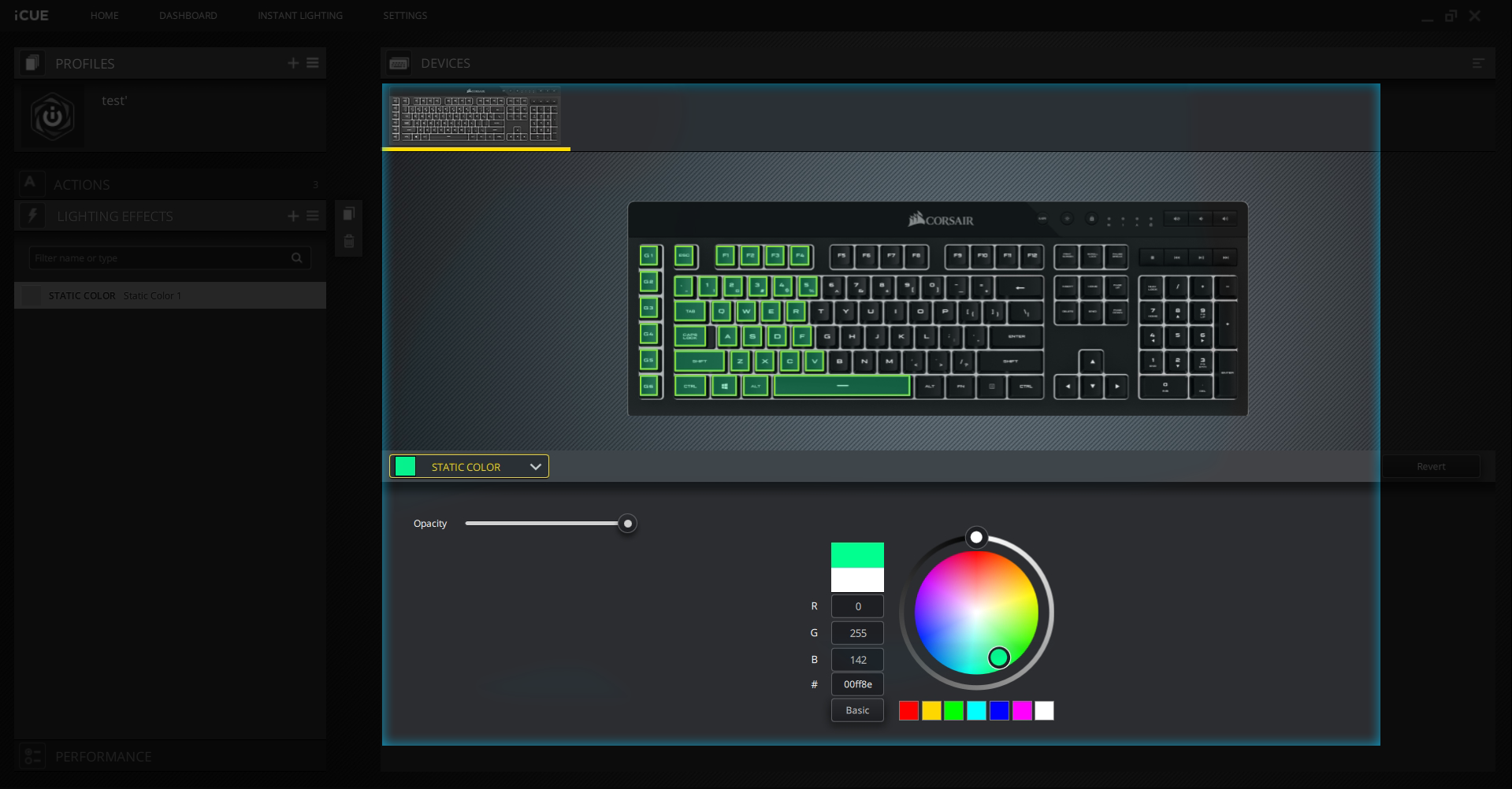Click the current green color preview
Screen dimensions: 1512x789
857,555
